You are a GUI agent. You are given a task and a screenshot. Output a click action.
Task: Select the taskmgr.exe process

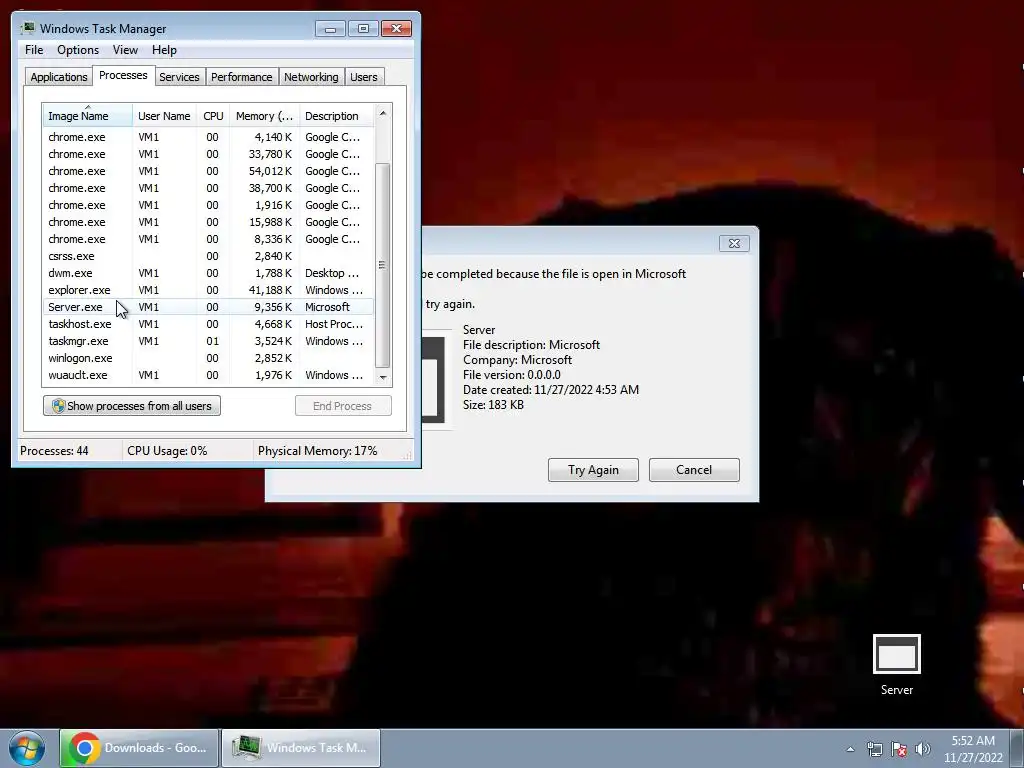click(x=208, y=341)
